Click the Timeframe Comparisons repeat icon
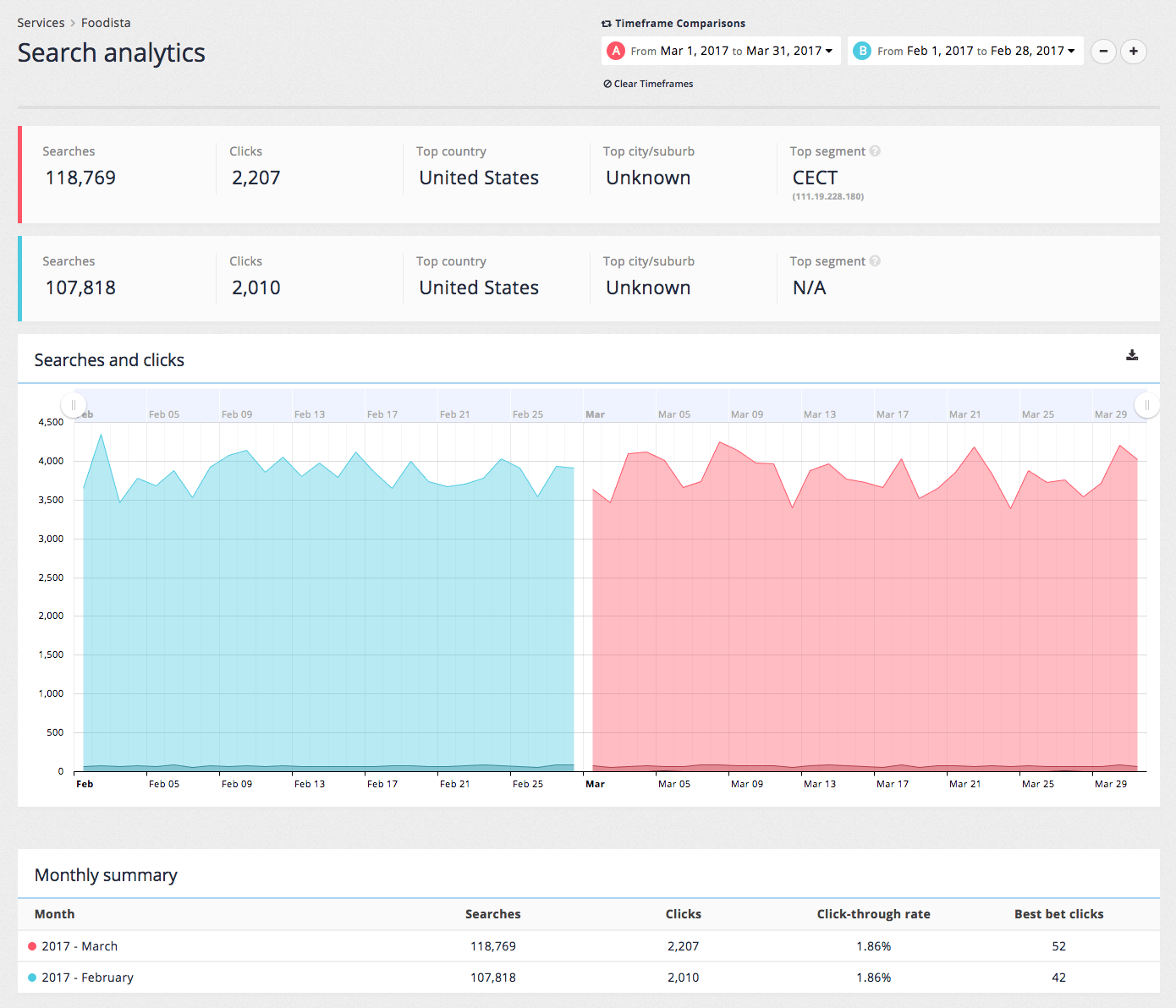 [604, 23]
